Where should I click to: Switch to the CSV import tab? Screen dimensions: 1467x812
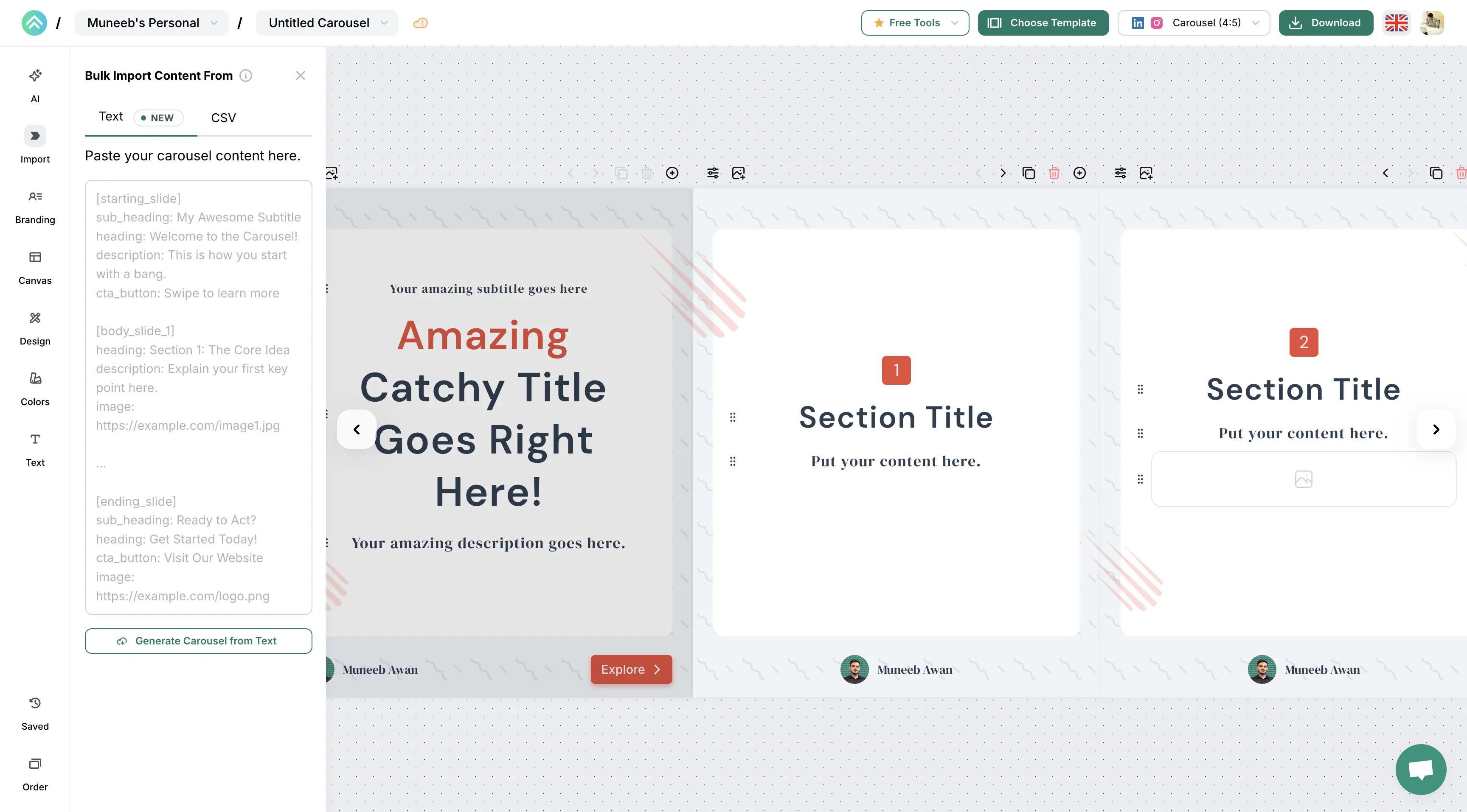[x=223, y=118]
